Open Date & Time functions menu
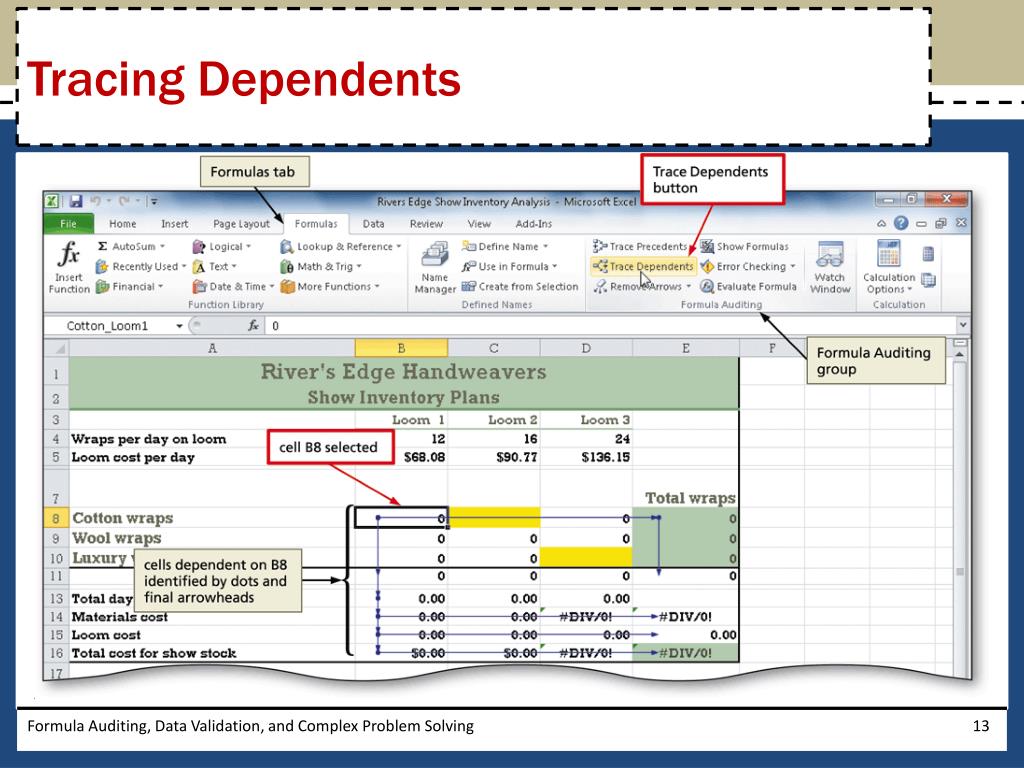 pos(232,287)
